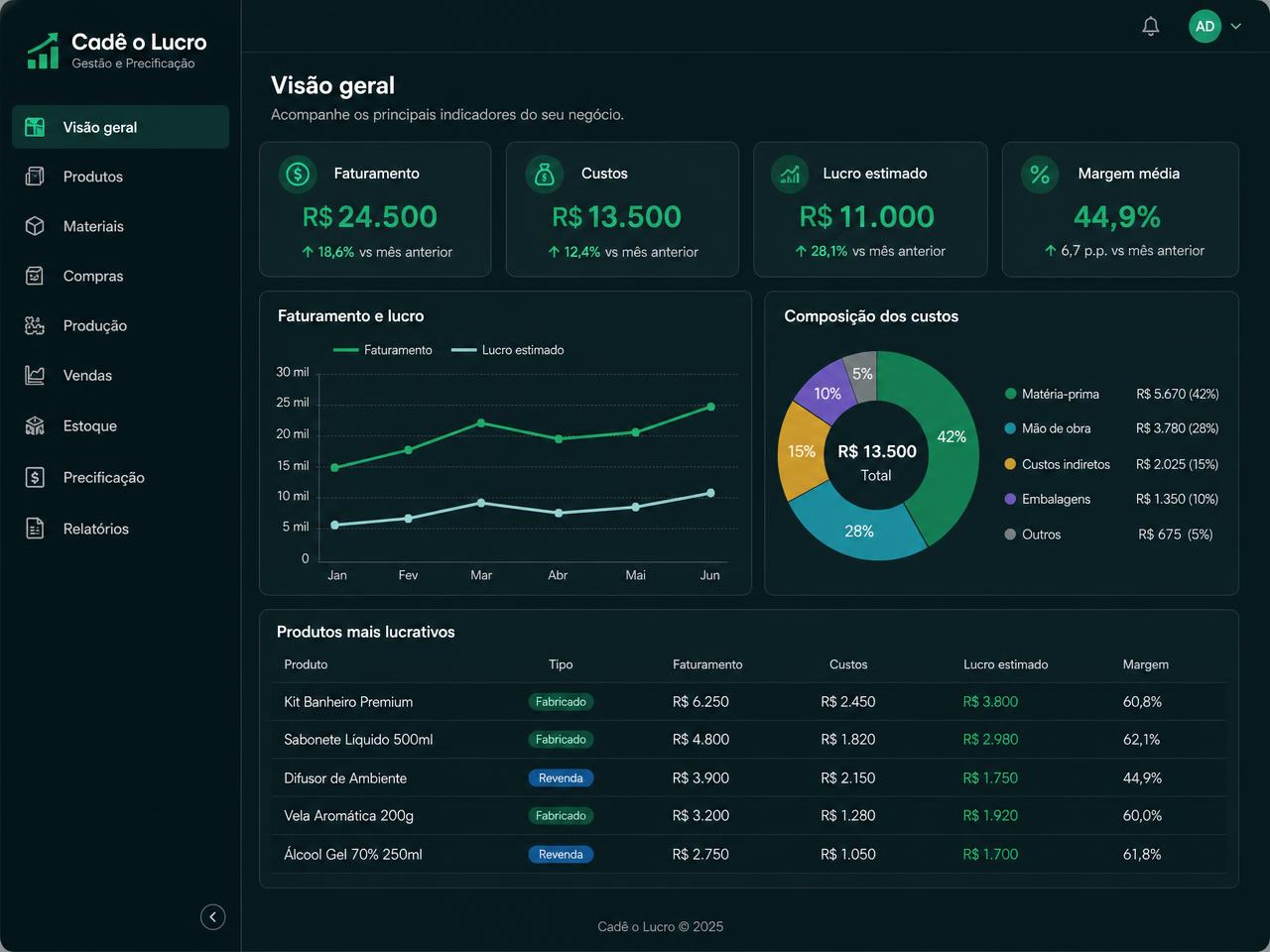
Task: Sort table by Lucro estimado column header
Action: pos(1005,664)
